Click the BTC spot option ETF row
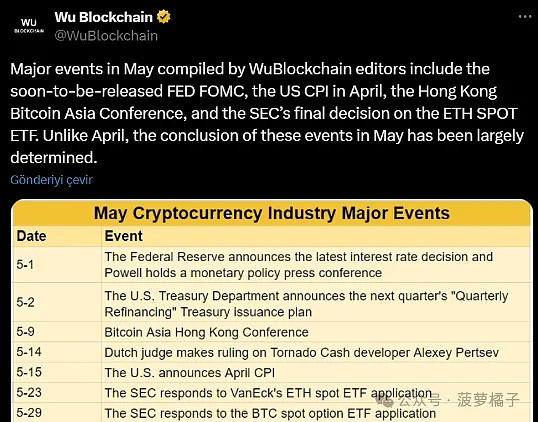The height and width of the screenshot is (422, 538). [272, 413]
